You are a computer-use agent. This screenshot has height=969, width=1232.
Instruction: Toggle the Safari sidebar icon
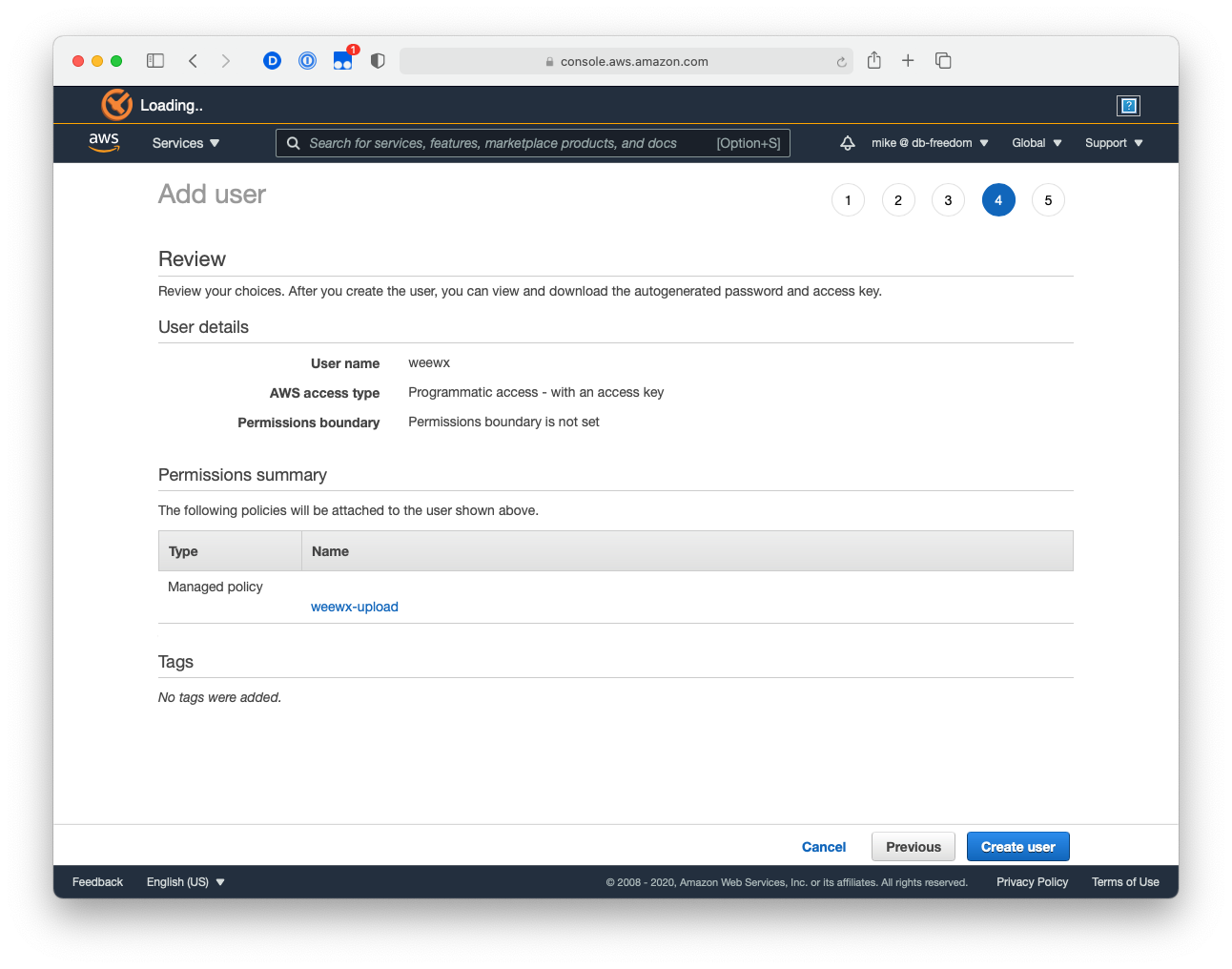coord(155,61)
